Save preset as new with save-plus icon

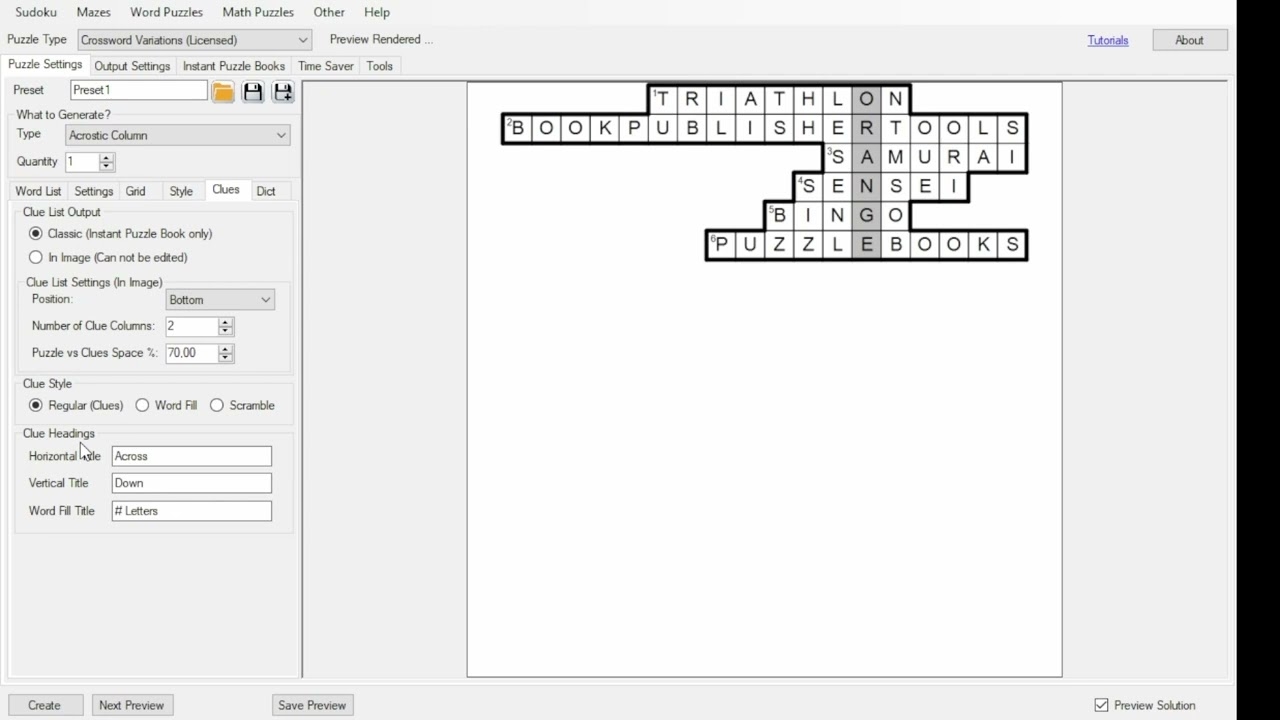283,91
